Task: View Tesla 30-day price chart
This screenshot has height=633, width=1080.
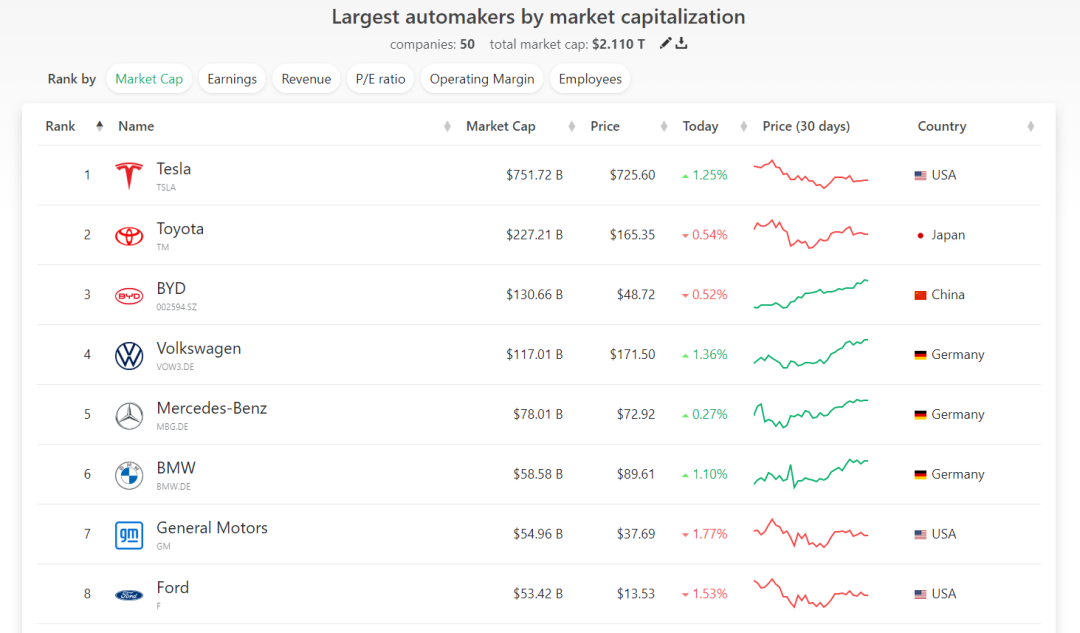Action: [x=811, y=174]
